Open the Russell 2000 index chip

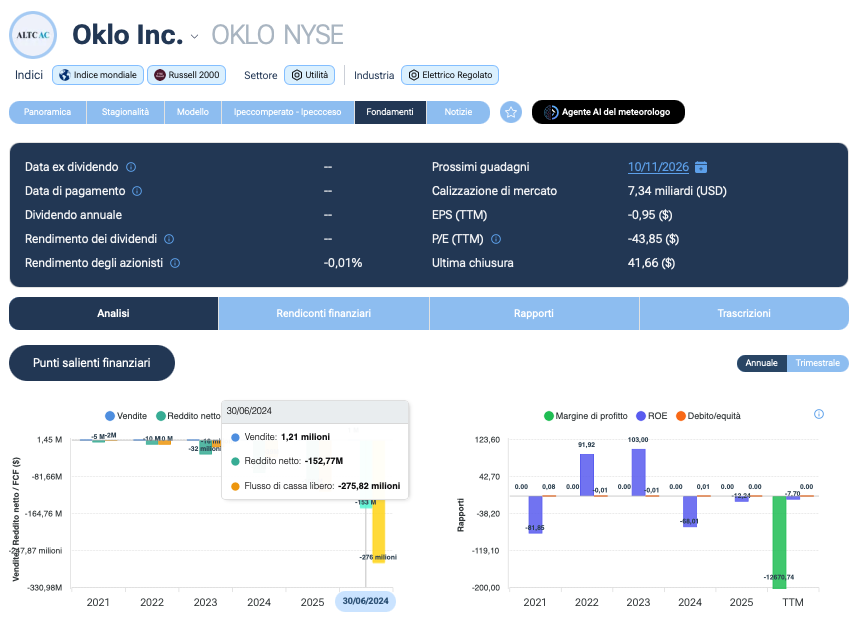pyautogui.click(x=186, y=75)
